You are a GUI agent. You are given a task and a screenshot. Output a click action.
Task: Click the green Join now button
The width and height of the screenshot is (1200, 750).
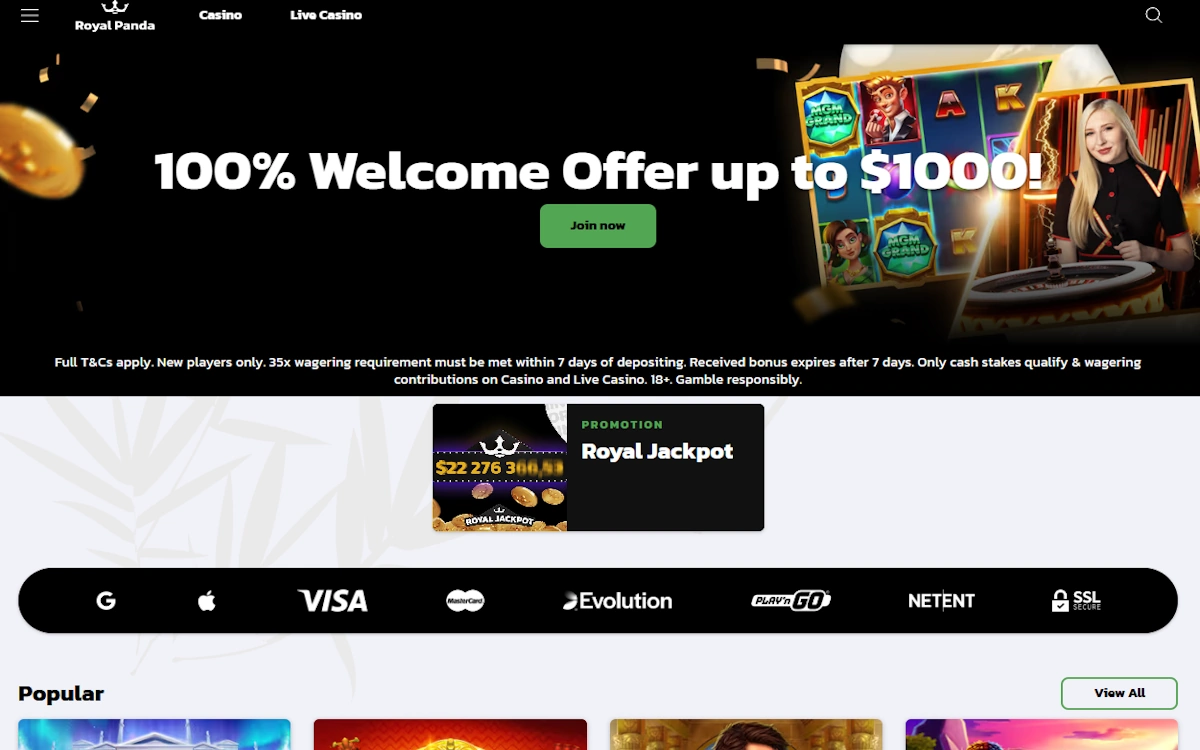598,226
